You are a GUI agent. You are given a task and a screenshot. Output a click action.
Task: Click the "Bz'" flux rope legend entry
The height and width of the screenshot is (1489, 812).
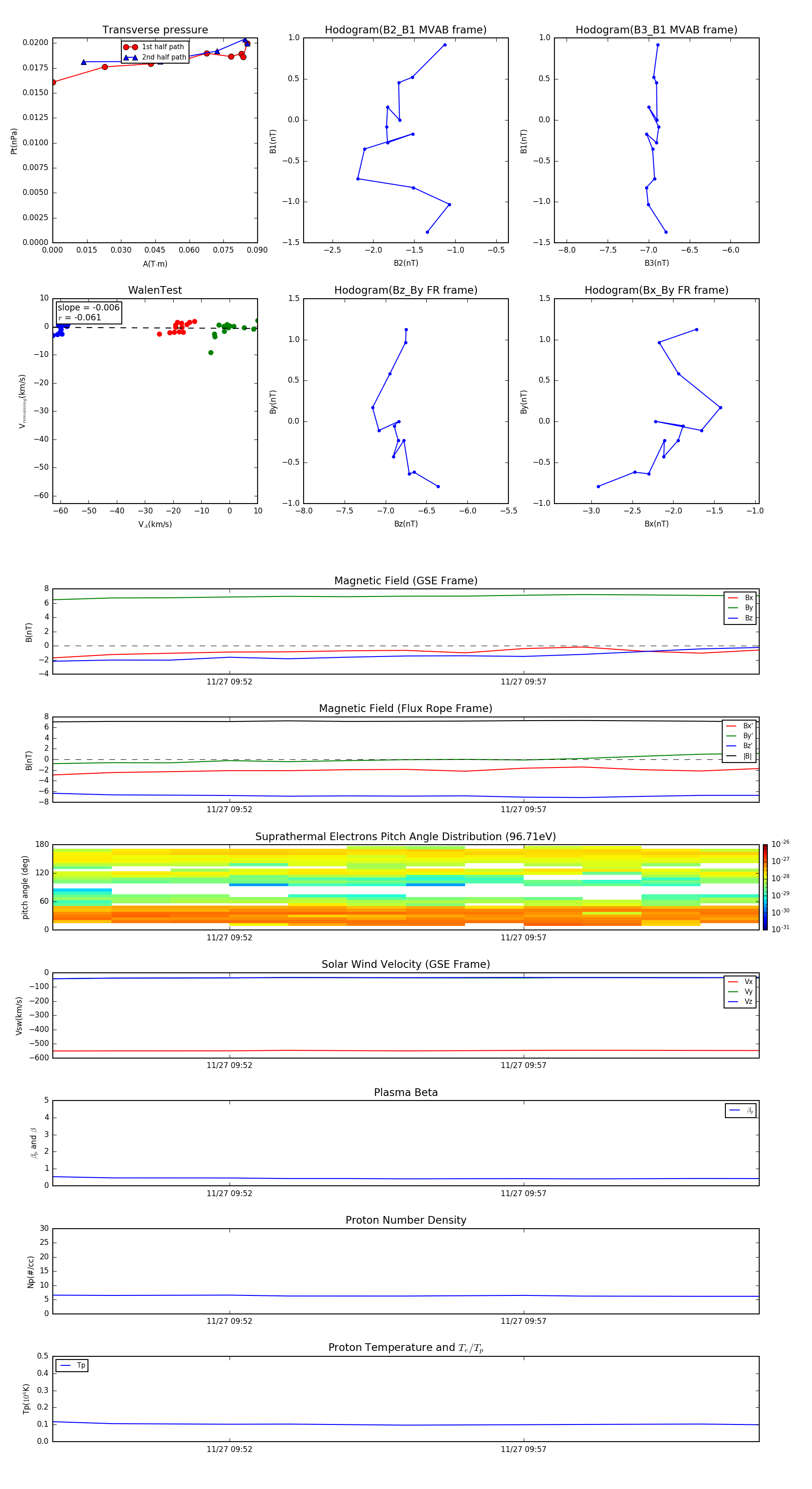(739, 746)
